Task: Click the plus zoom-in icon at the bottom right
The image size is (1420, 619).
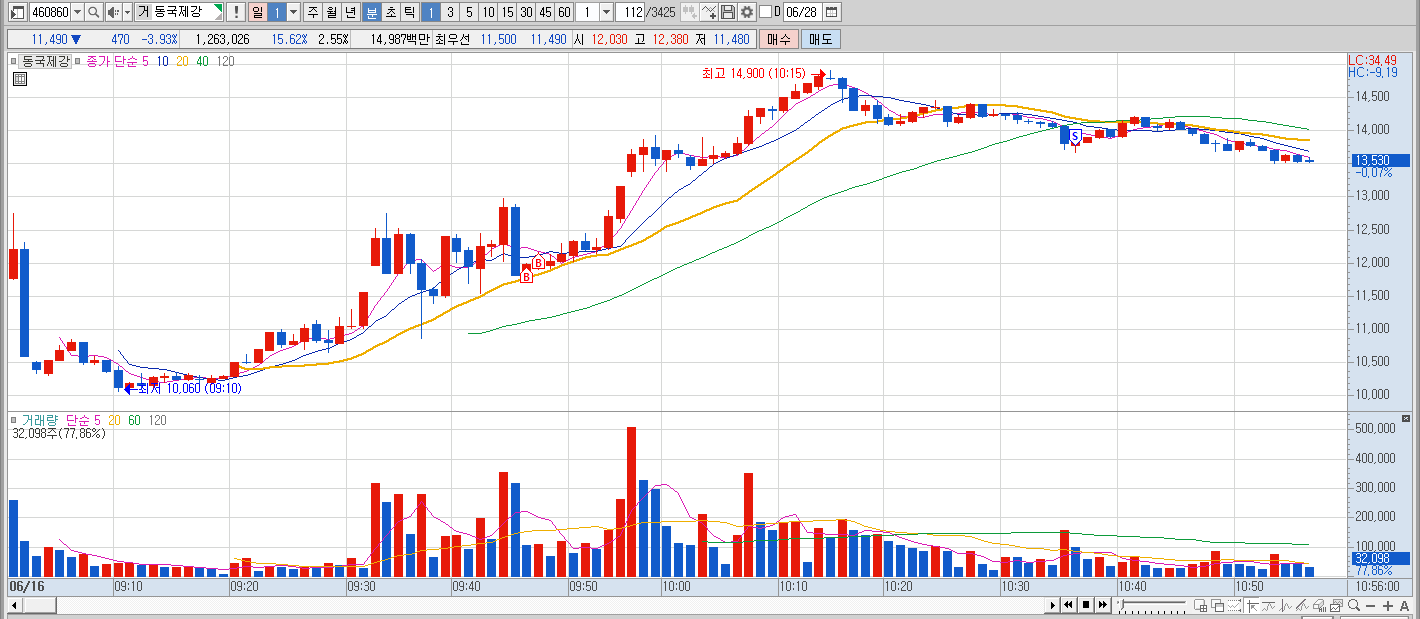Action: coord(1388,606)
